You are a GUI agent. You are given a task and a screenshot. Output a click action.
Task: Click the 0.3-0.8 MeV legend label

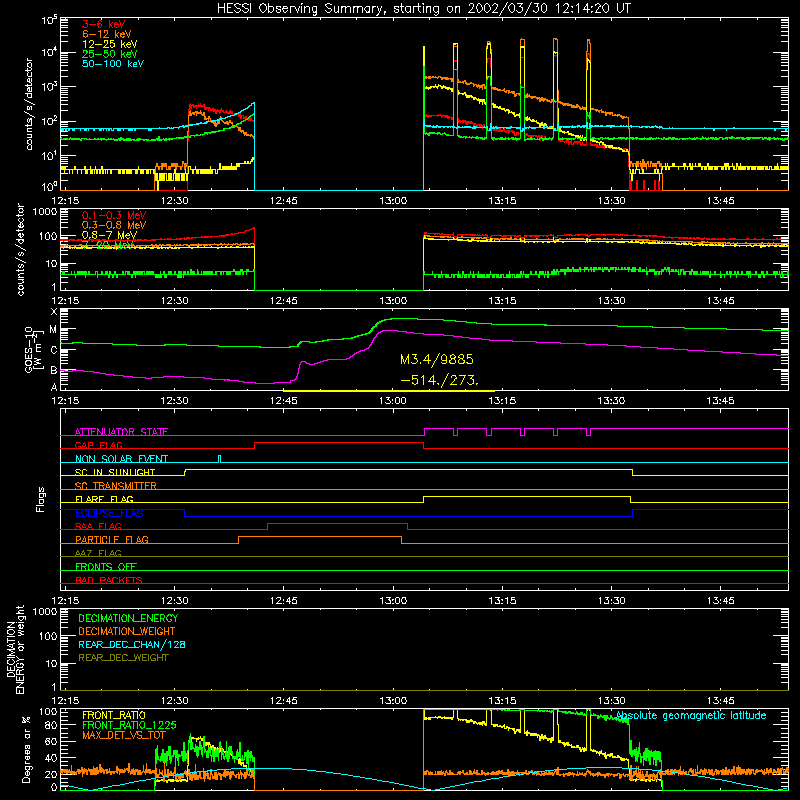pyautogui.click(x=114, y=225)
